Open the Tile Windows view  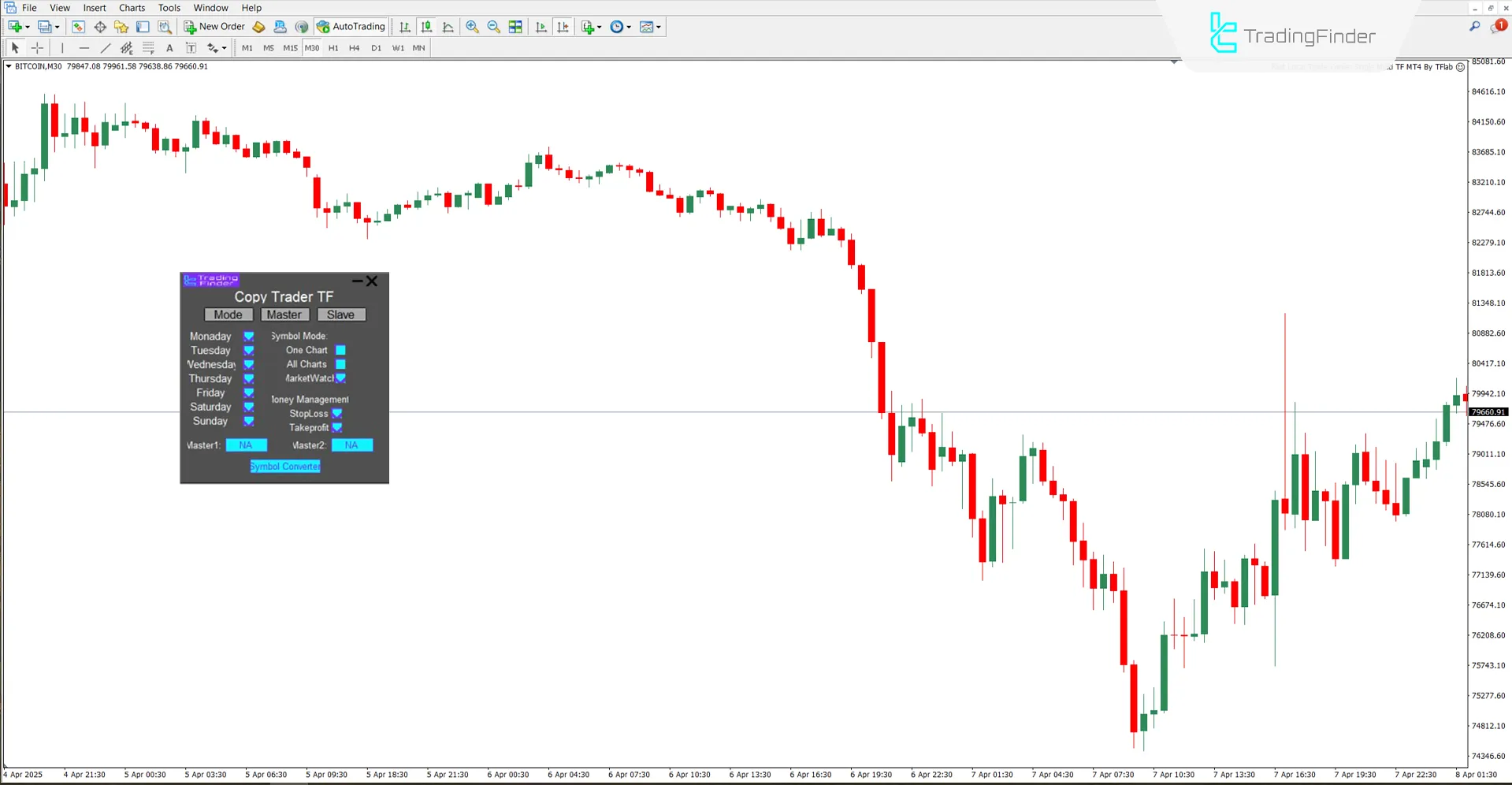(x=515, y=26)
